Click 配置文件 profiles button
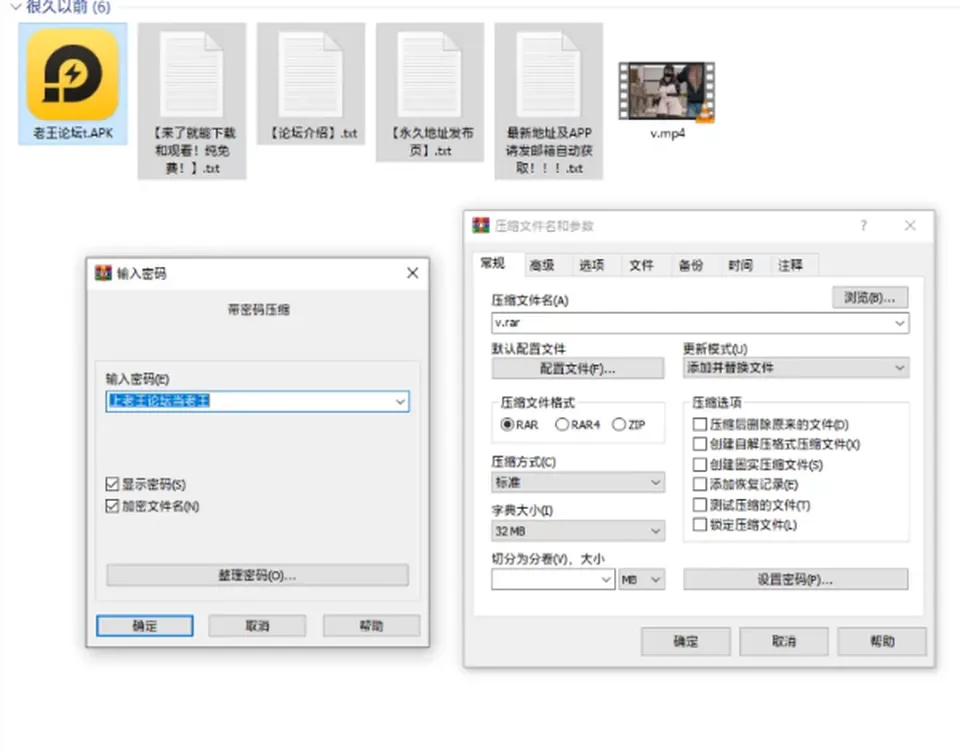Viewport: 960px width, 755px height. (577, 369)
